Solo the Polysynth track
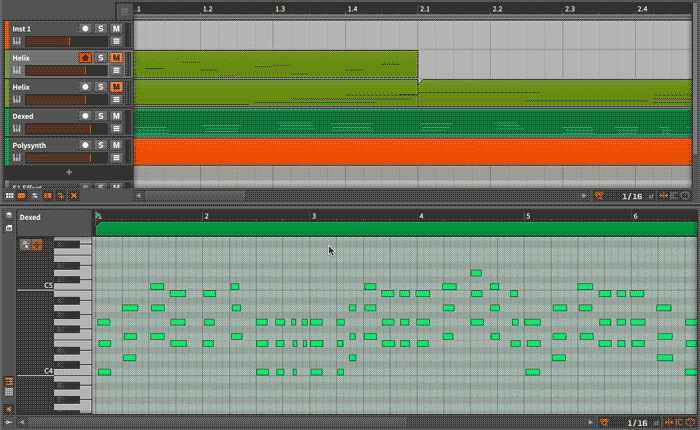Image resolution: width=700 pixels, height=430 pixels. [x=100, y=145]
